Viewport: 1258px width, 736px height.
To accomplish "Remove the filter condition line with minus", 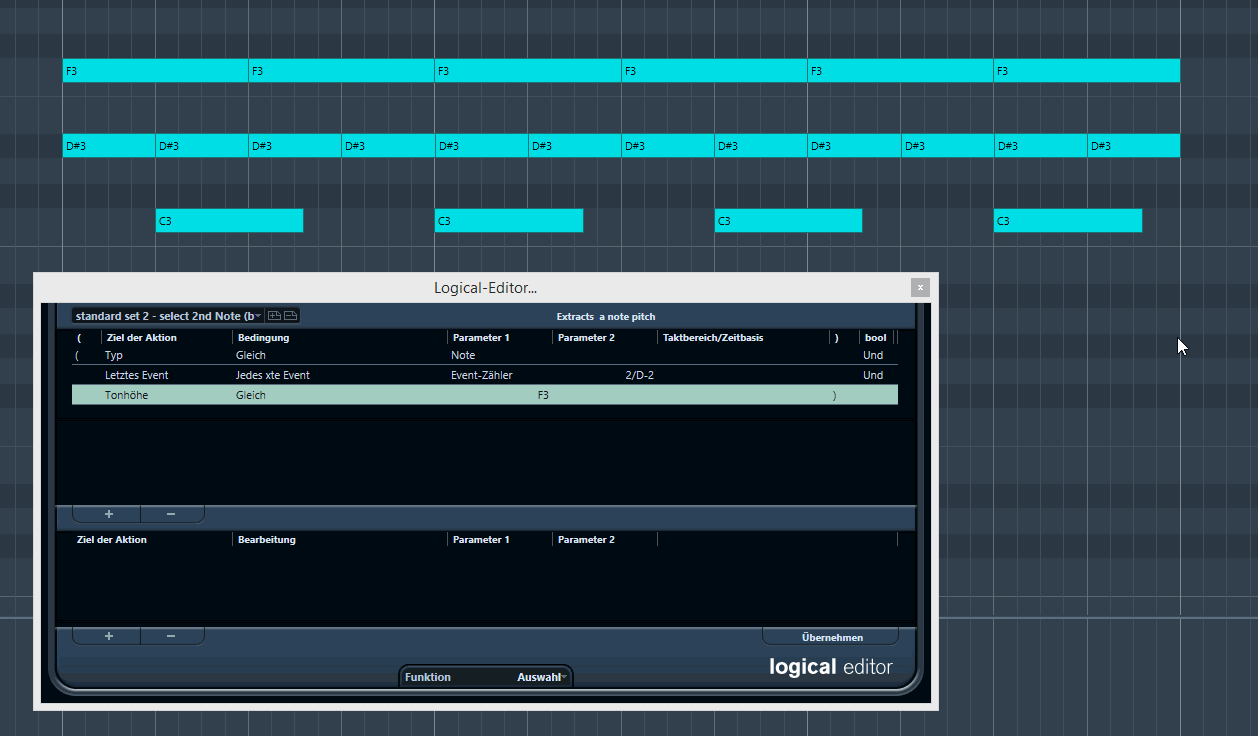I will point(171,514).
